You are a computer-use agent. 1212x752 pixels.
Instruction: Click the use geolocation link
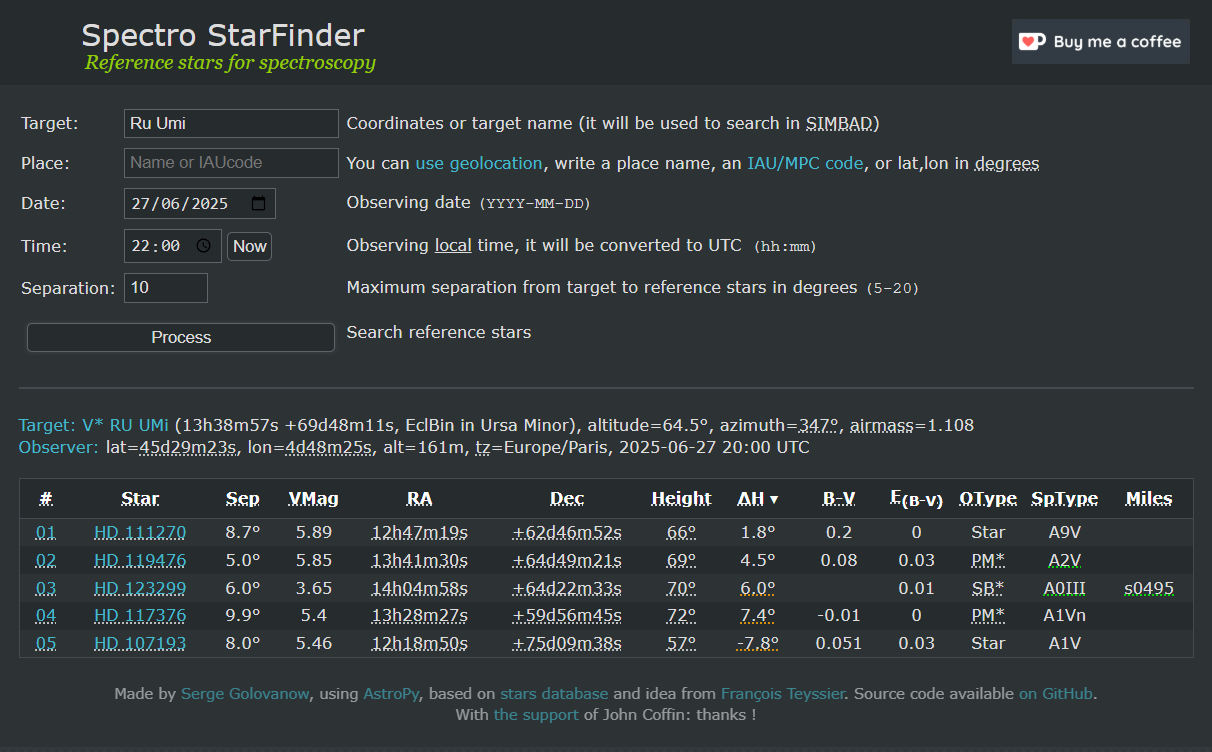click(479, 163)
